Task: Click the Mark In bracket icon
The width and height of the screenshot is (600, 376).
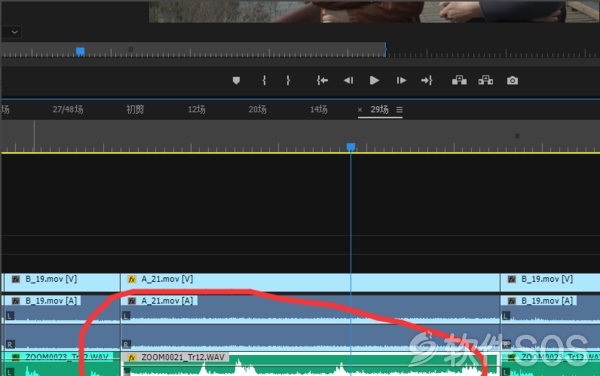Action: point(264,80)
